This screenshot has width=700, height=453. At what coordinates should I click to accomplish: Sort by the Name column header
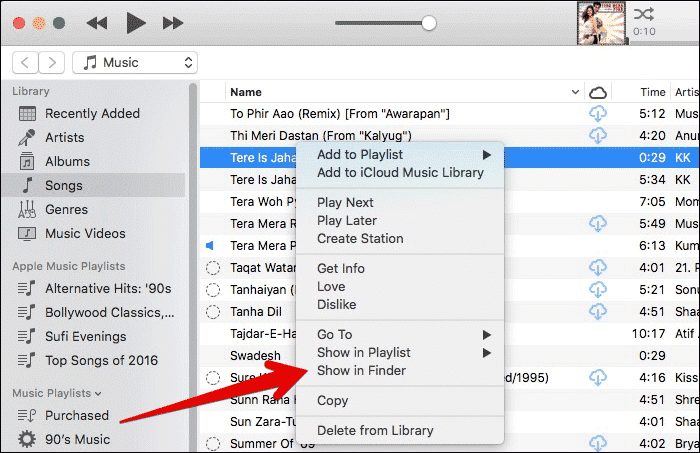point(246,92)
